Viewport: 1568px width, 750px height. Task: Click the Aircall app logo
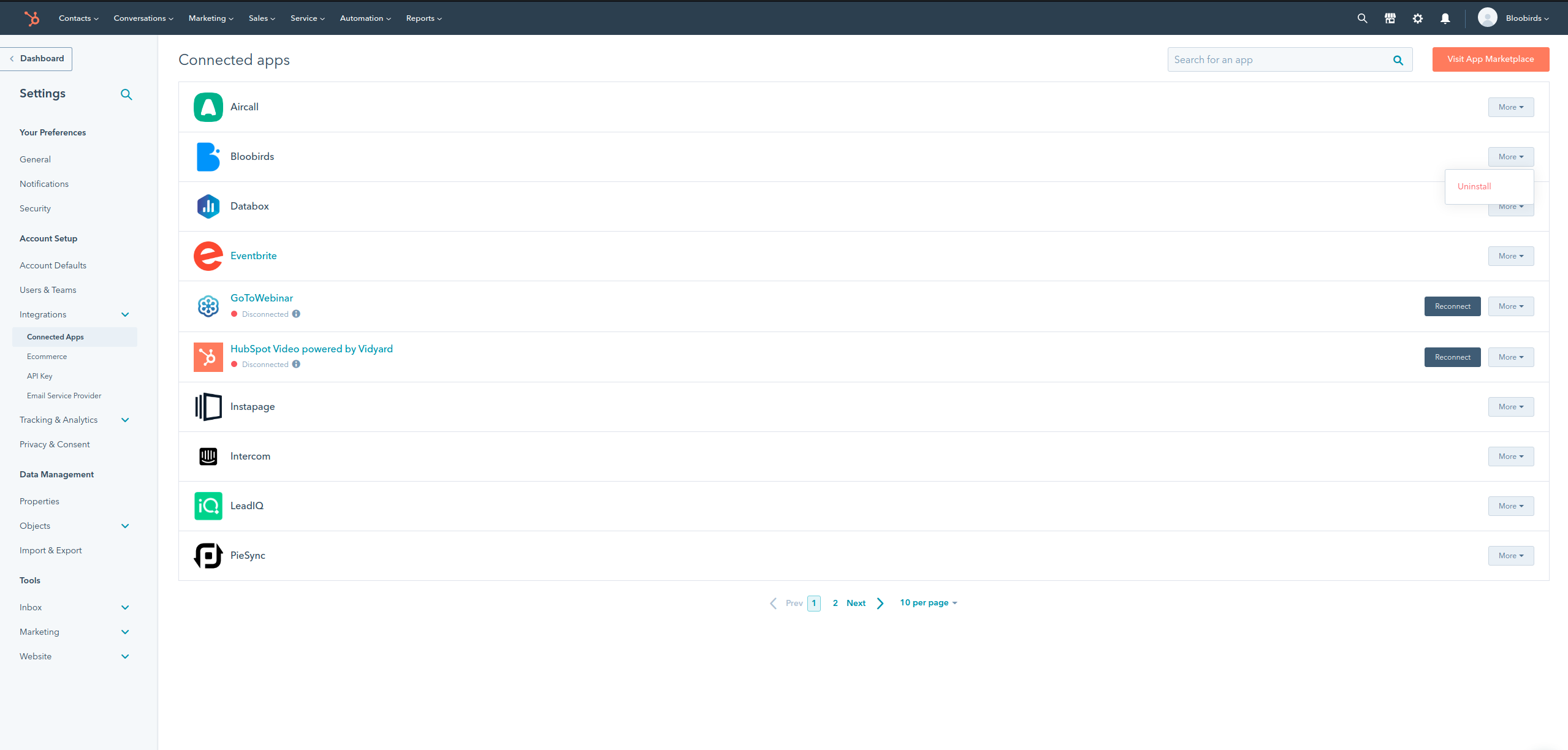point(208,107)
